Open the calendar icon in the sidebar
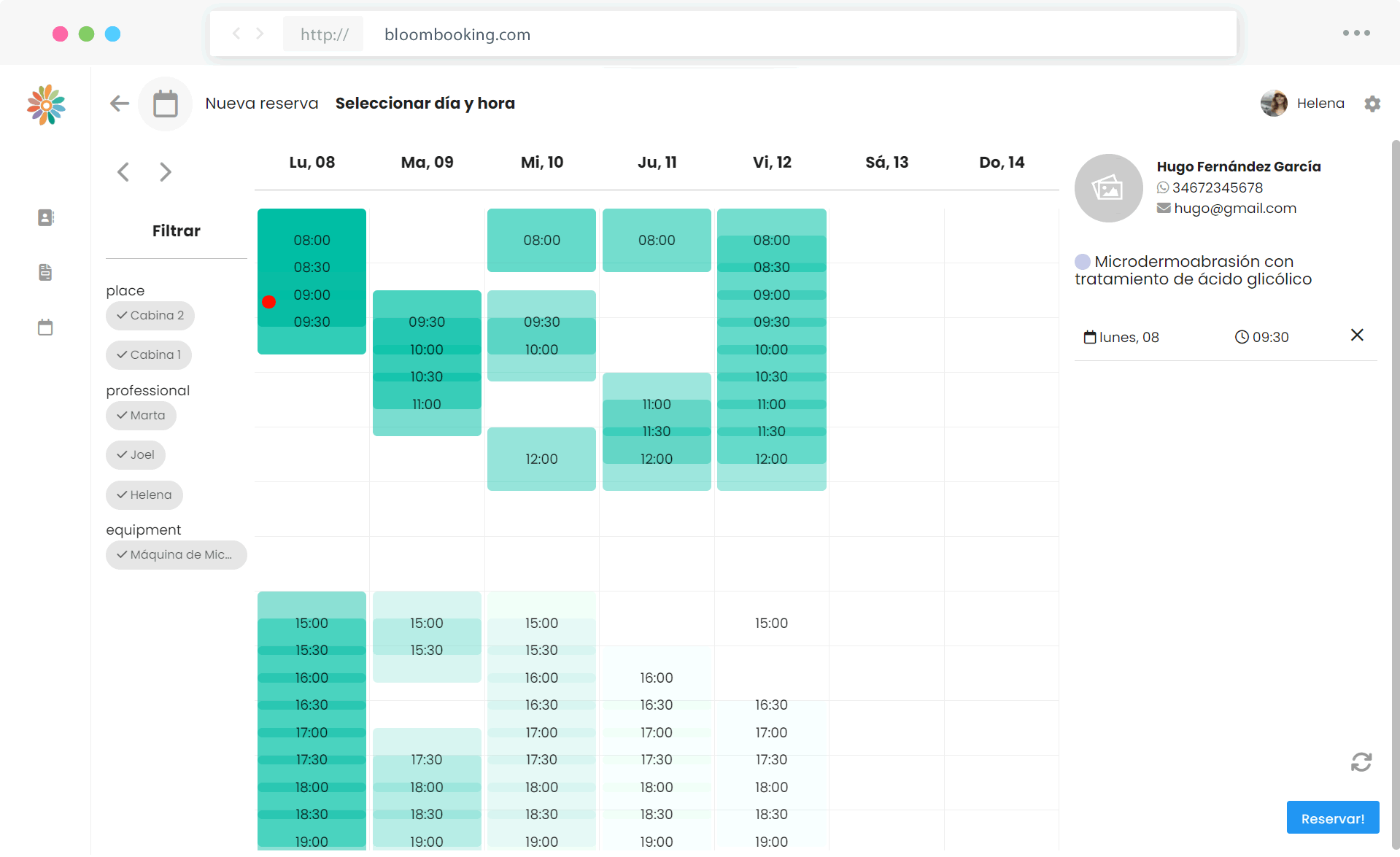This screenshot has height=857, width=1400. 45,327
